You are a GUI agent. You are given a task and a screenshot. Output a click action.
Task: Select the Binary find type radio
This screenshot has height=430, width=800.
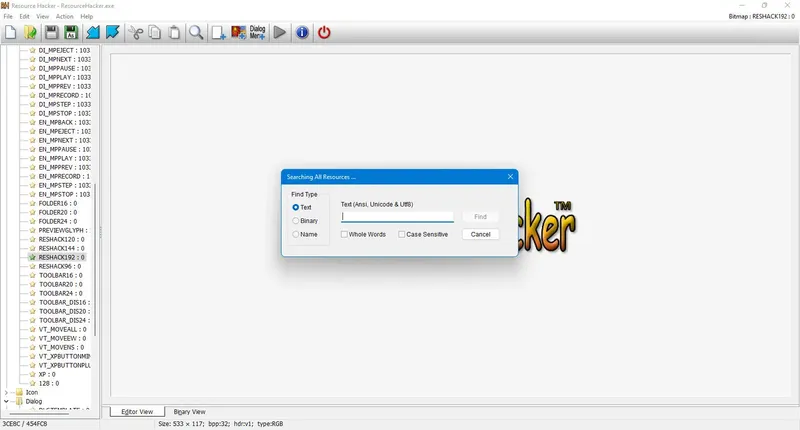coord(295,221)
